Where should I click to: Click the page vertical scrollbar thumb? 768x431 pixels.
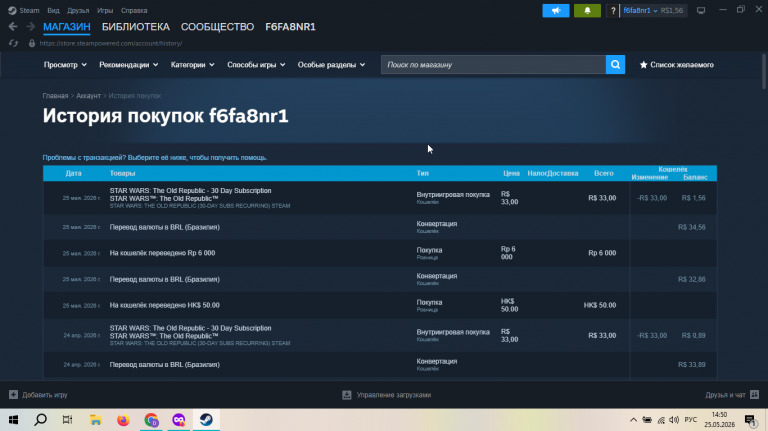(x=764, y=71)
